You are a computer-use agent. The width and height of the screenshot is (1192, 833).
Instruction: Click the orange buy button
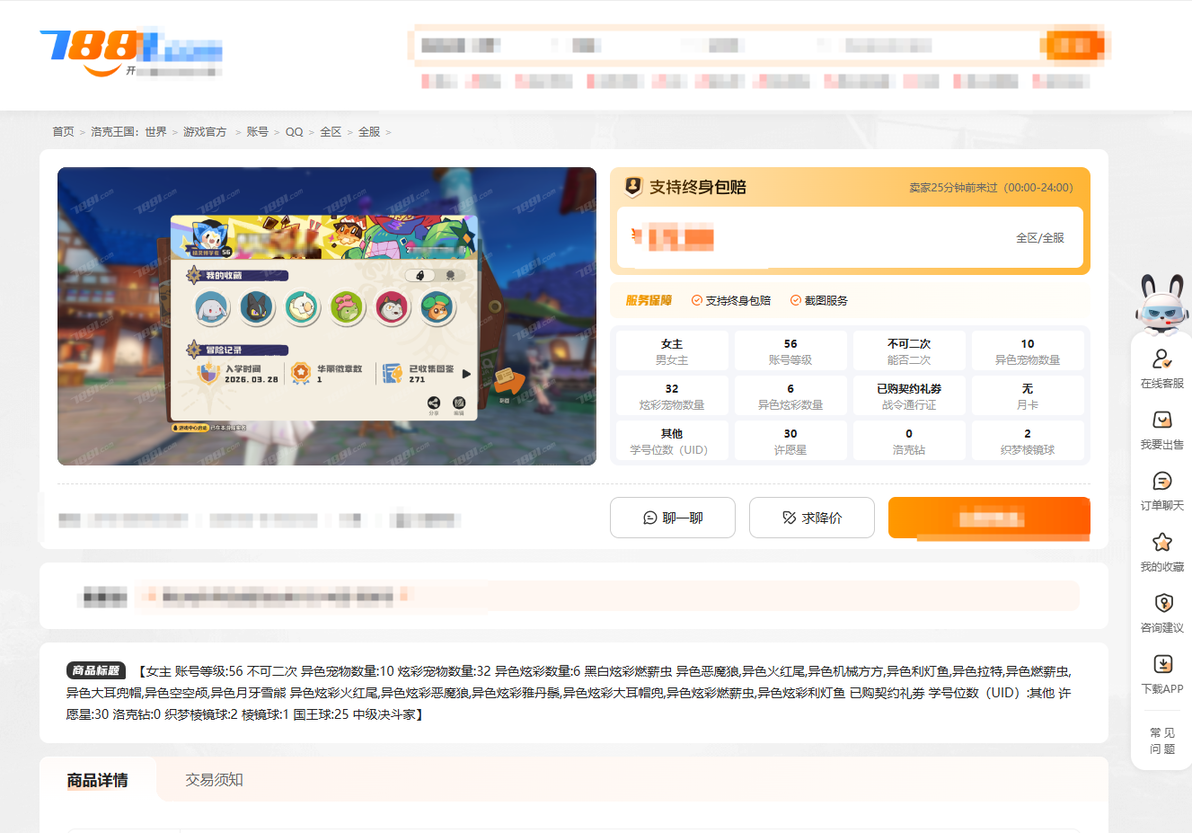tap(989, 518)
